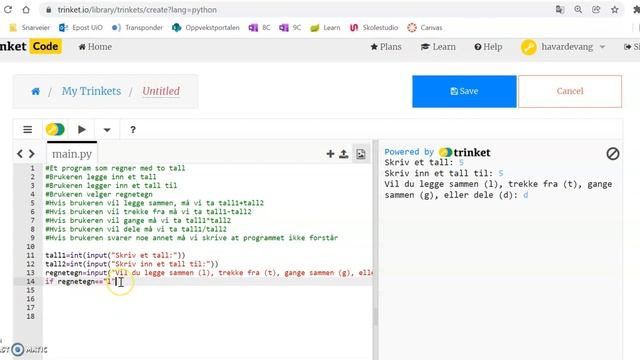The width and height of the screenshot is (640, 360).
Task: Open the Transponder bookmark
Action: 137,28
